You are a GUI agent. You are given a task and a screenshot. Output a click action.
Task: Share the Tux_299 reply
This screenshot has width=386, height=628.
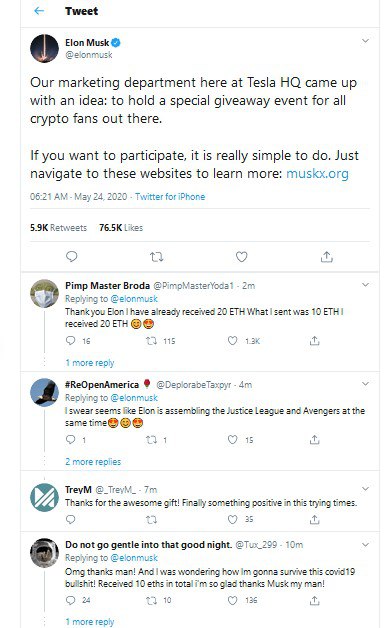tap(314, 600)
